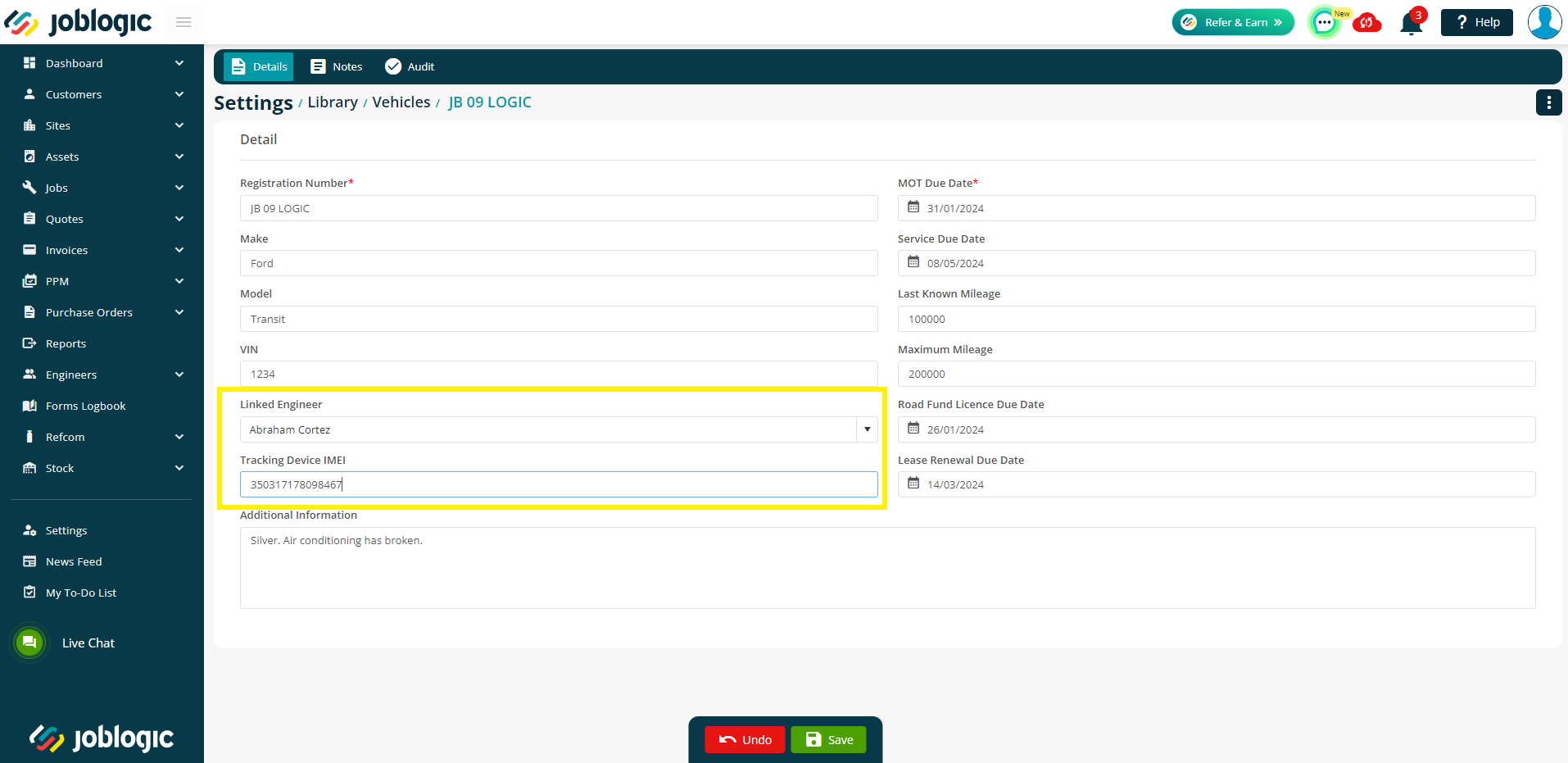Open the Help button
The height and width of the screenshot is (763, 1568).
1477,22
